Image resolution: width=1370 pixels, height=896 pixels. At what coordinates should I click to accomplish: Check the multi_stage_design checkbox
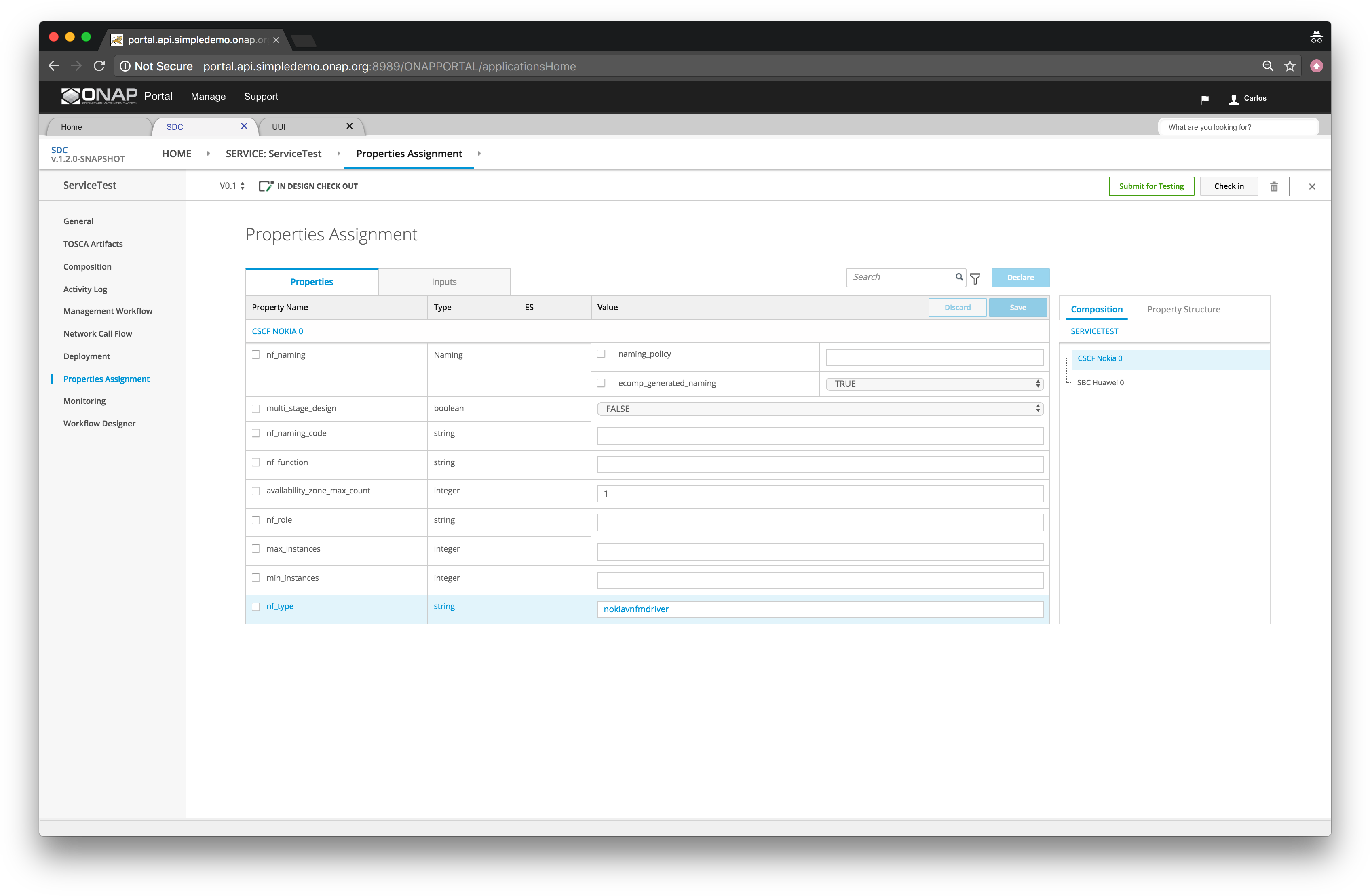pyautogui.click(x=256, y=408)
